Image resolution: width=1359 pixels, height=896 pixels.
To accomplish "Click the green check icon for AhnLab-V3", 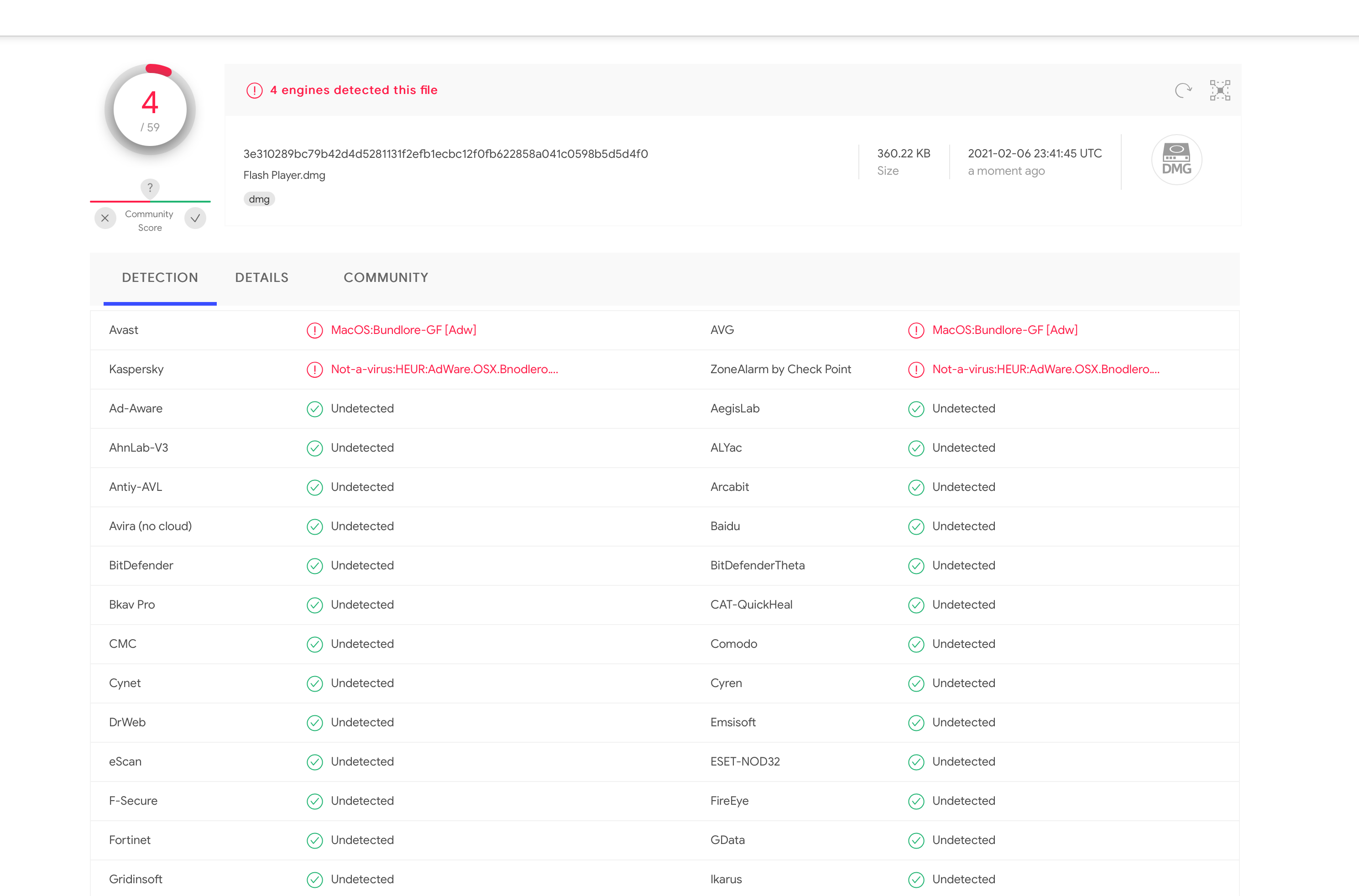I will tap(315, 448).
